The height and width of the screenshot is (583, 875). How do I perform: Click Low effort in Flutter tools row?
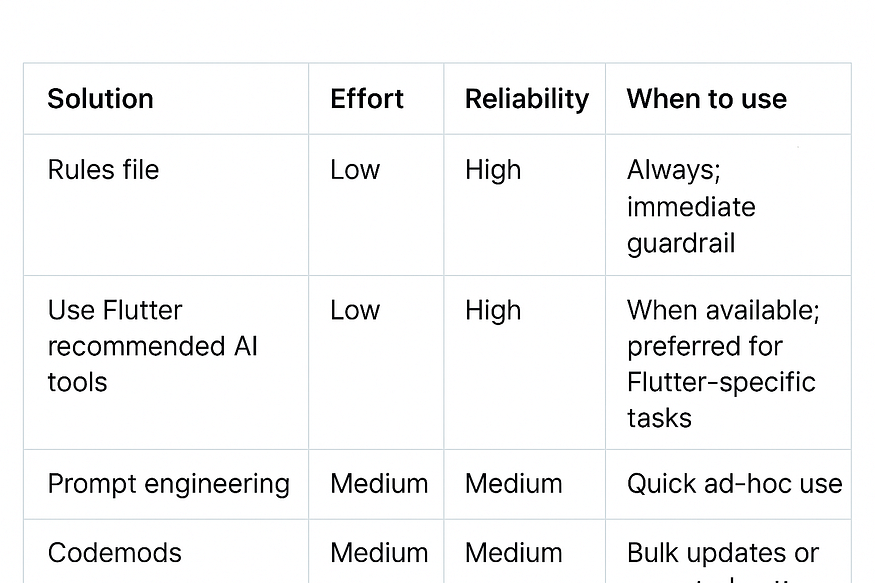click(x=355, y=310)
